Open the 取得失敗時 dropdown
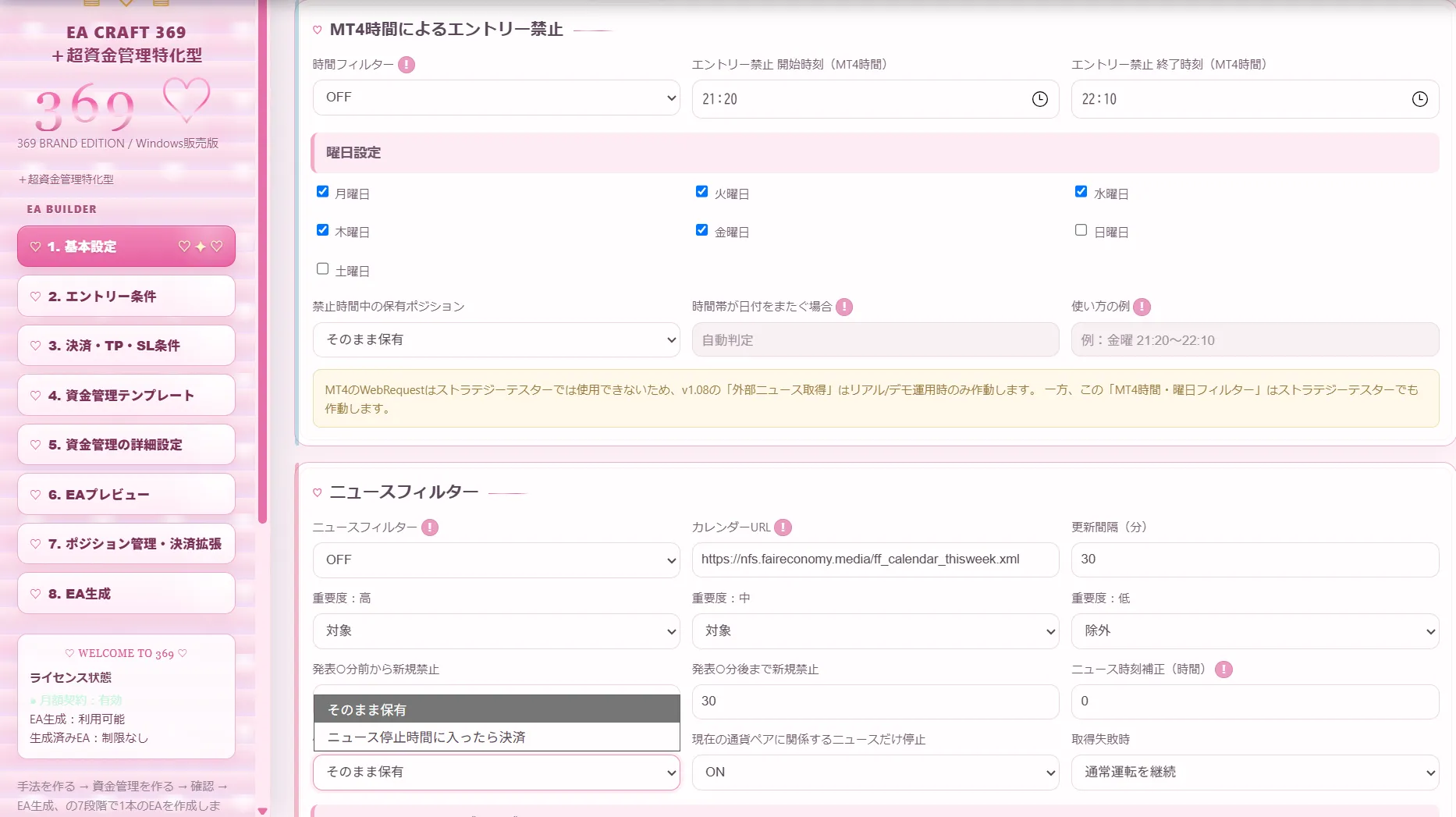 [1255, 772]
